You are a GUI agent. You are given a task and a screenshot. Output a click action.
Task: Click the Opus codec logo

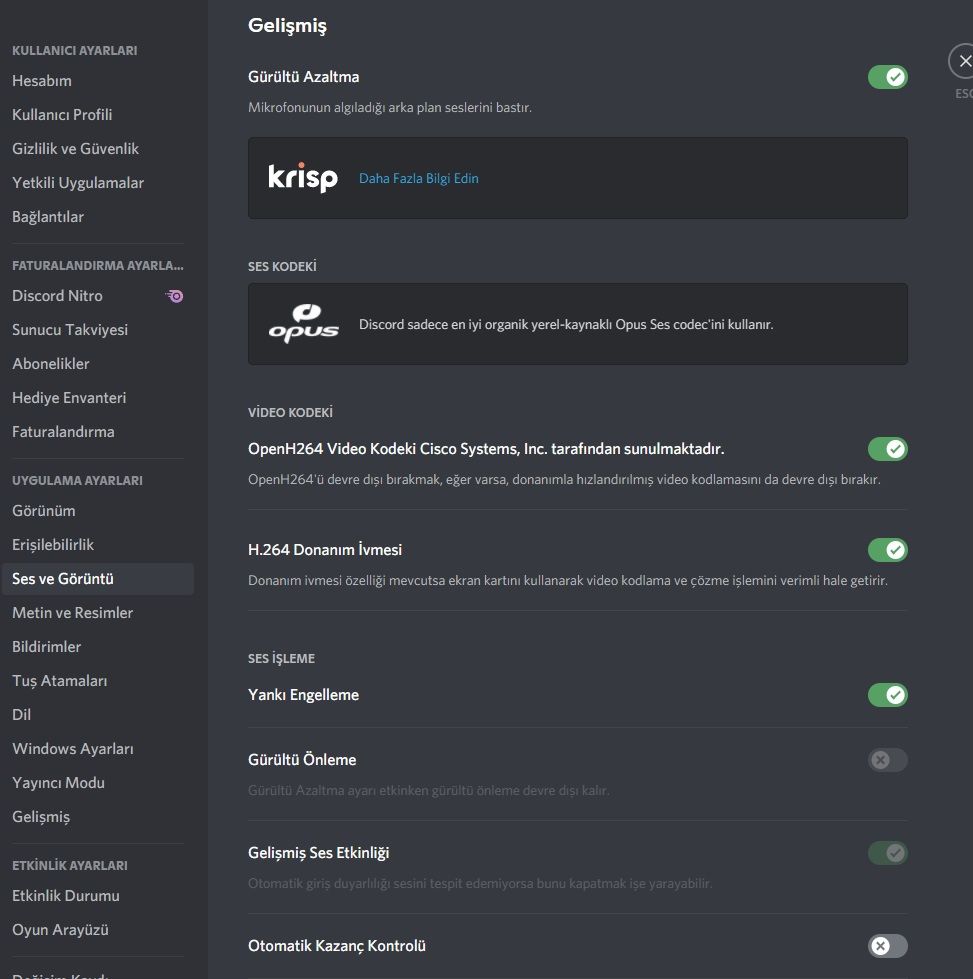[x=303, y=324]
